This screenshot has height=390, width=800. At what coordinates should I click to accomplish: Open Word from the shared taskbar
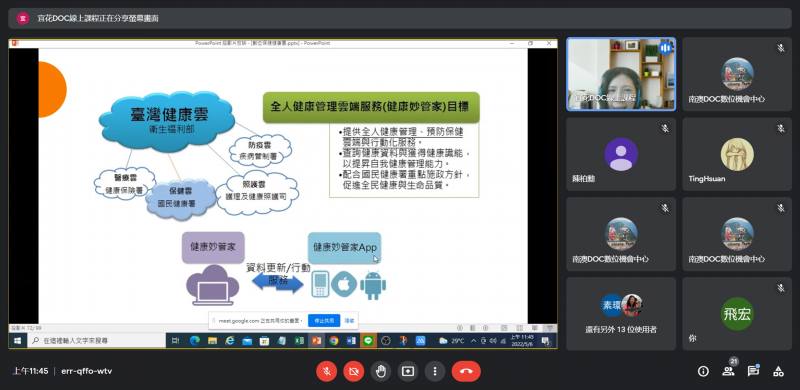351,340
